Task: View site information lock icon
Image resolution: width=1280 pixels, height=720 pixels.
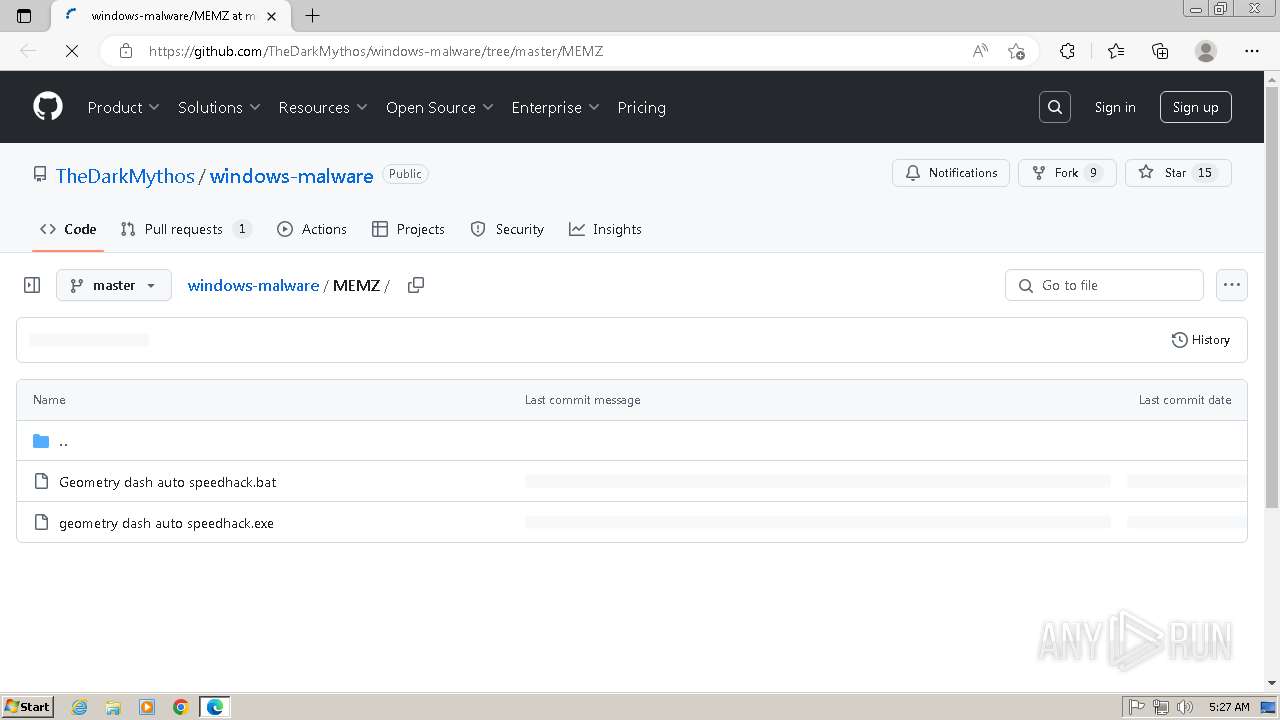Action: (x=126, y=51)
